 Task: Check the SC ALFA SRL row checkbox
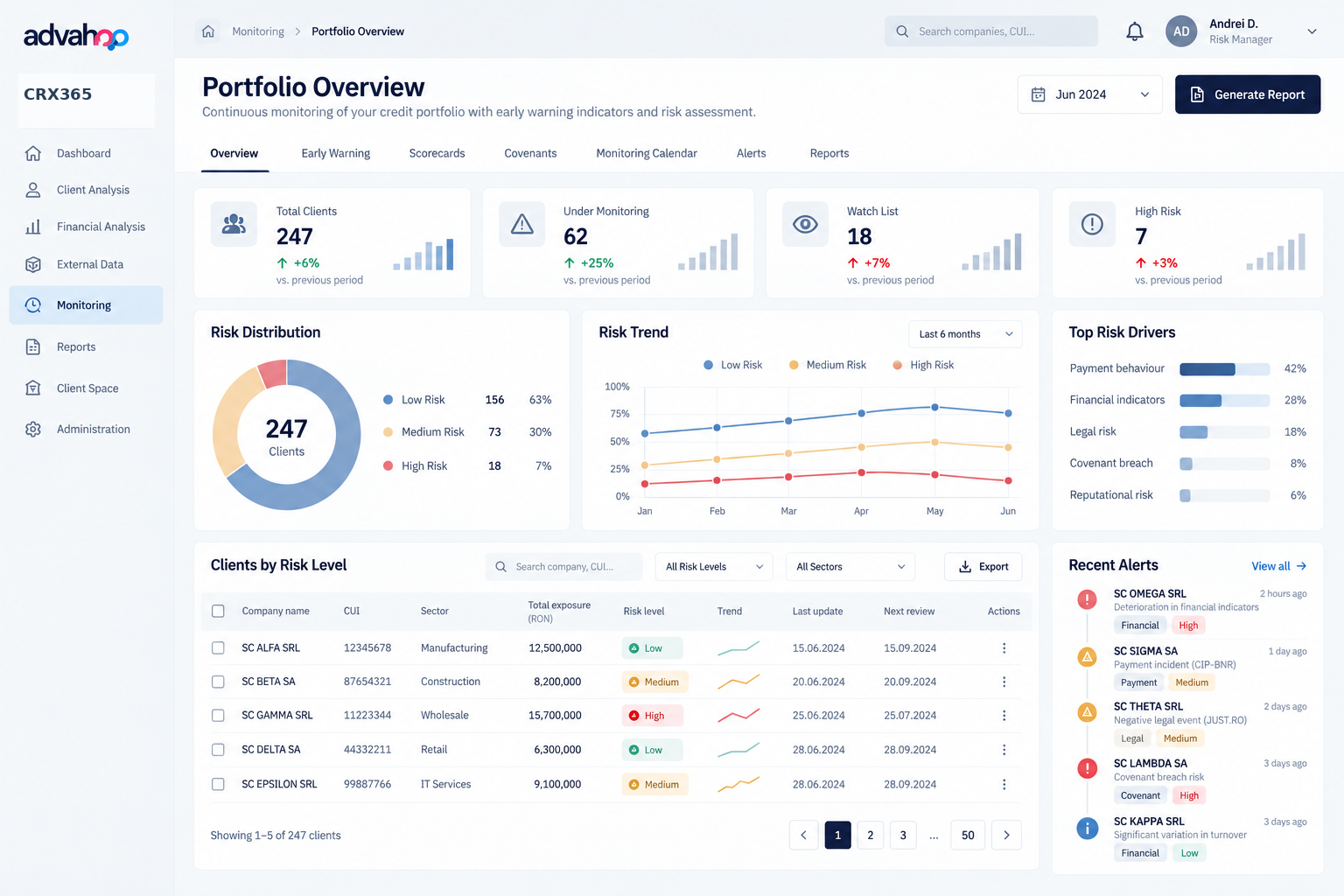218,648
